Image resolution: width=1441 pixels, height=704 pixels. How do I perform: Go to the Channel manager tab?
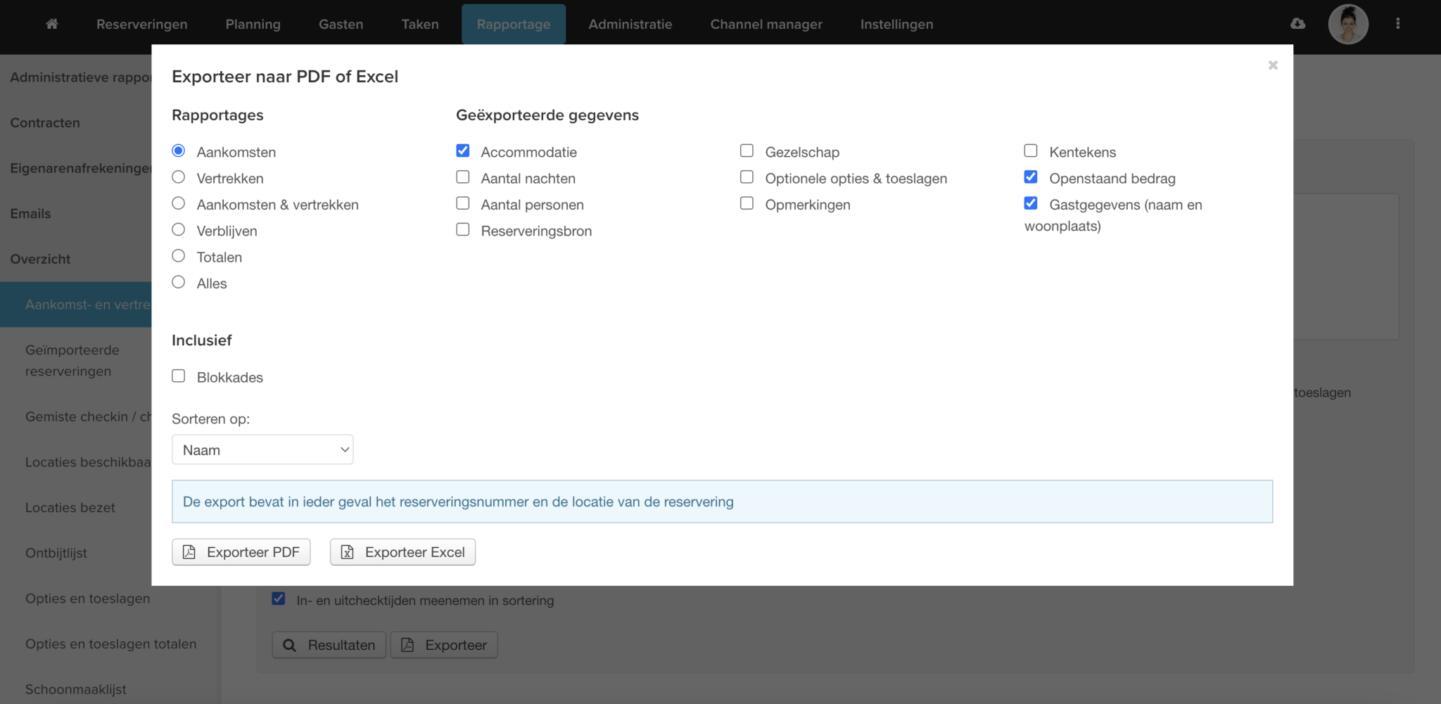[x=766, y=24]
